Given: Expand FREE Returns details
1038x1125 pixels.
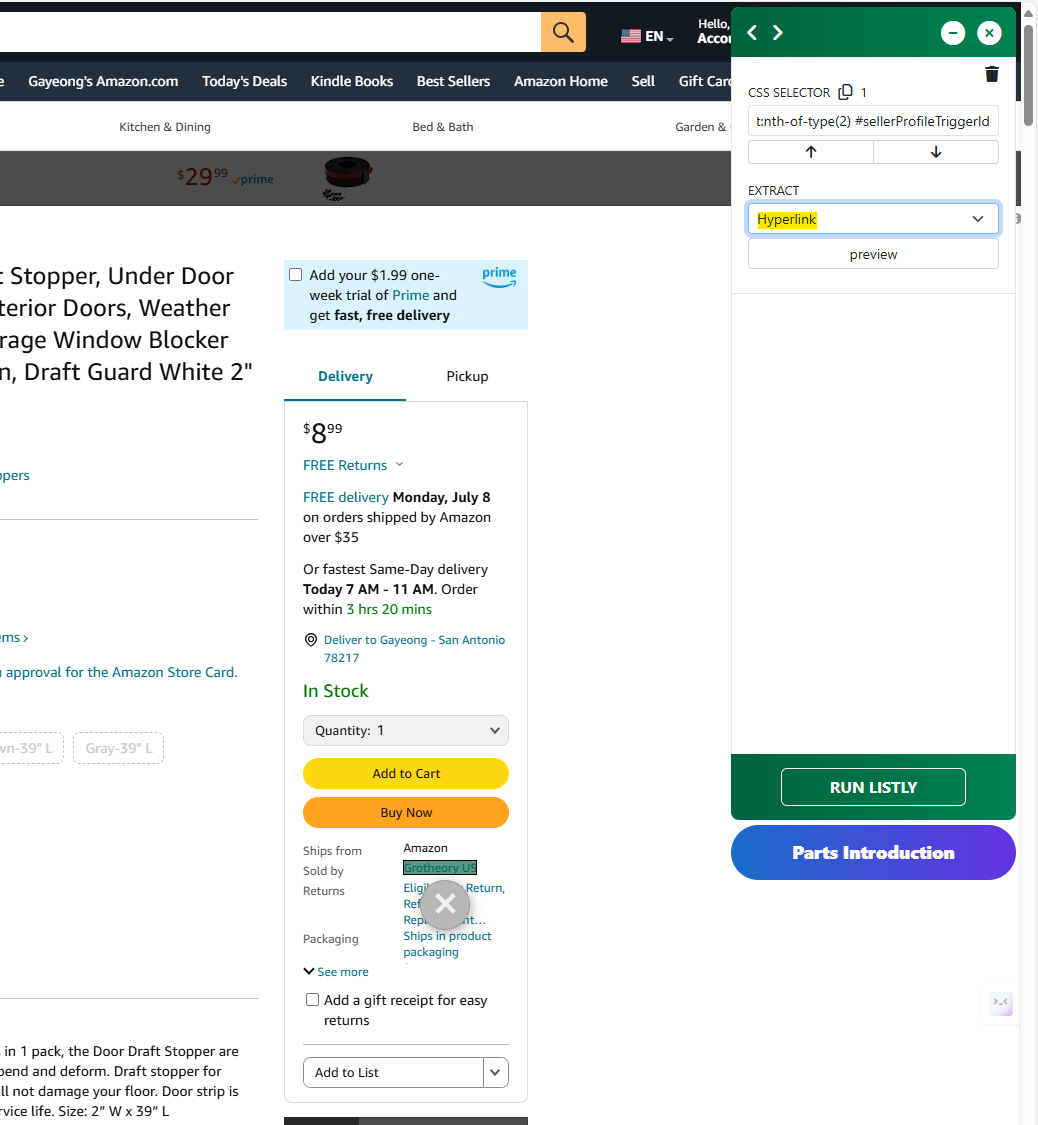Looking at the screenshot, I should tap(353, 465).
